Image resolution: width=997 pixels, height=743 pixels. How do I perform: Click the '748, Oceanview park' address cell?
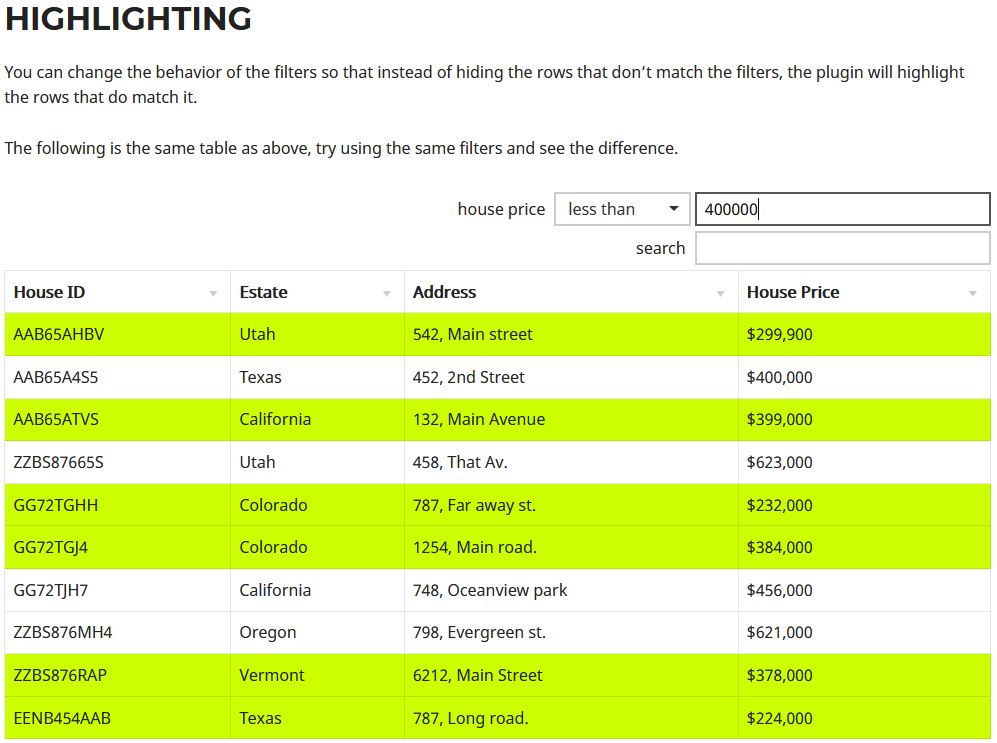(x=490, y=590)
